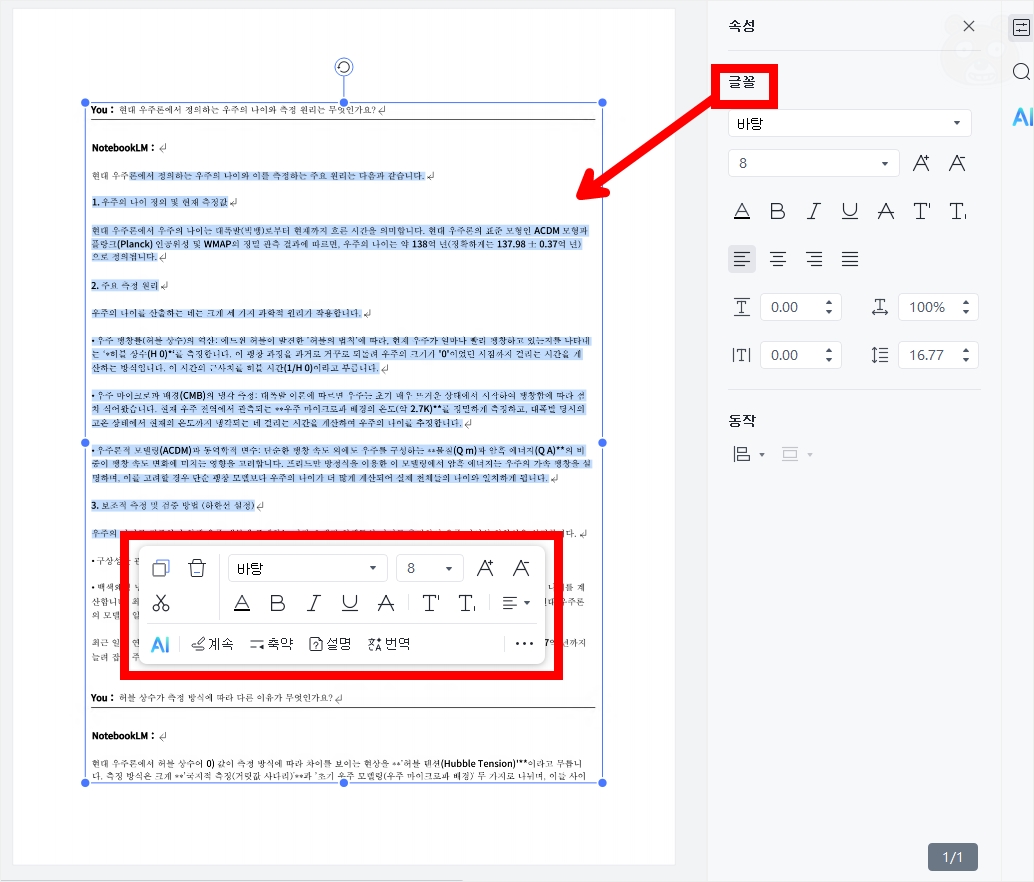1034x882 pixels.
Task: Click the rotate handle above text box
Action: coord(344,67)
